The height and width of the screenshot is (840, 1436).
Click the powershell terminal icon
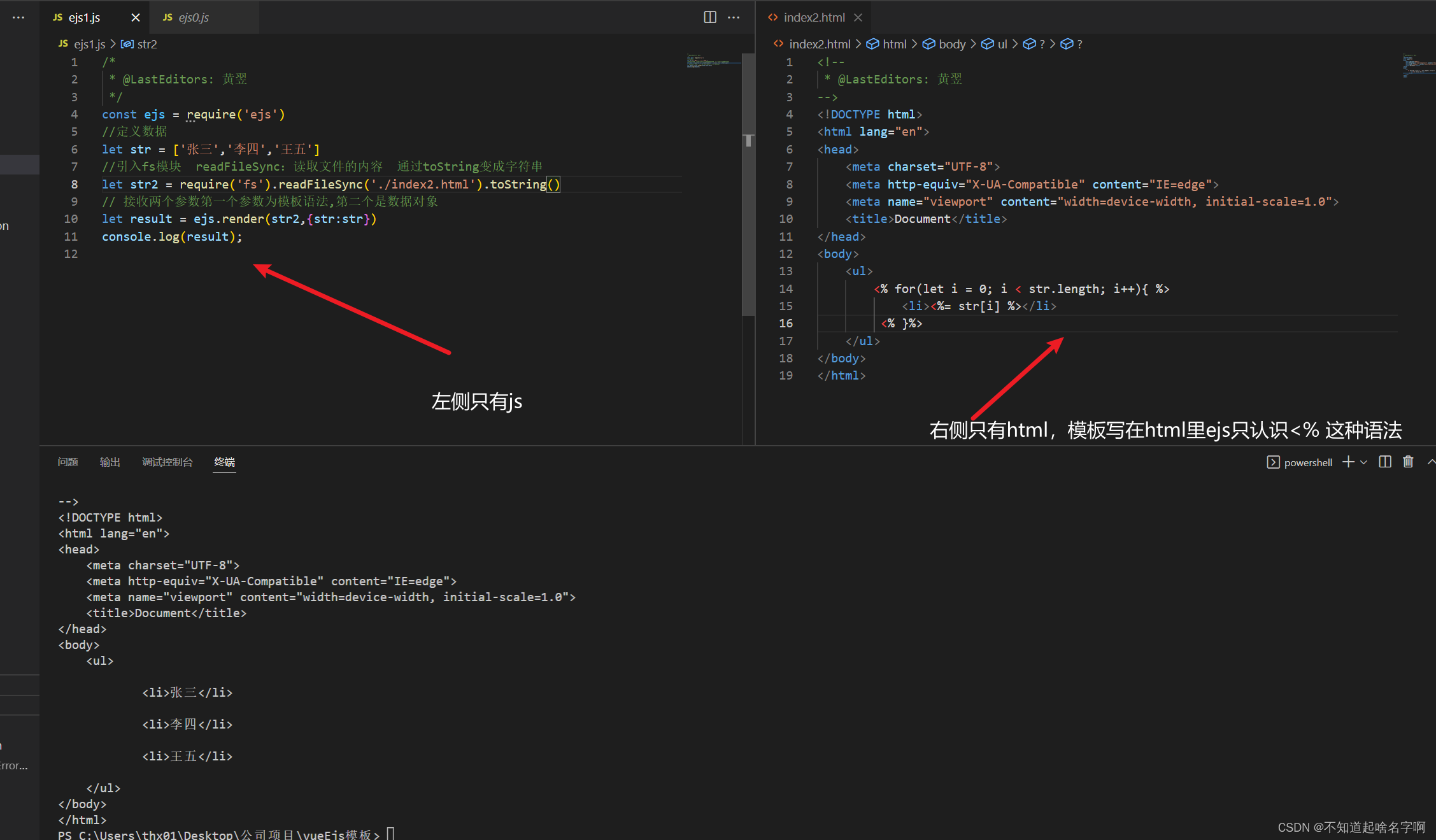coord(1272,462)
